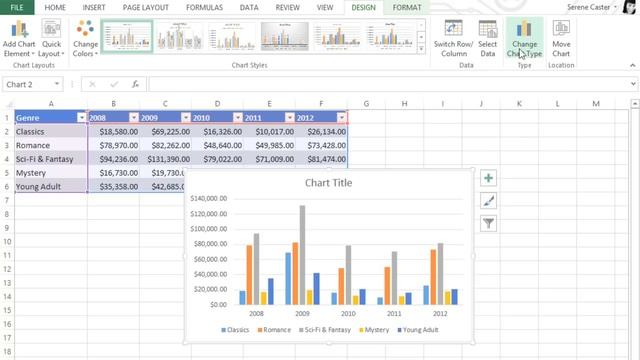640x360 pixels.
Task: Click Chart Styles gallery up arrow
Action: [421, 26]
